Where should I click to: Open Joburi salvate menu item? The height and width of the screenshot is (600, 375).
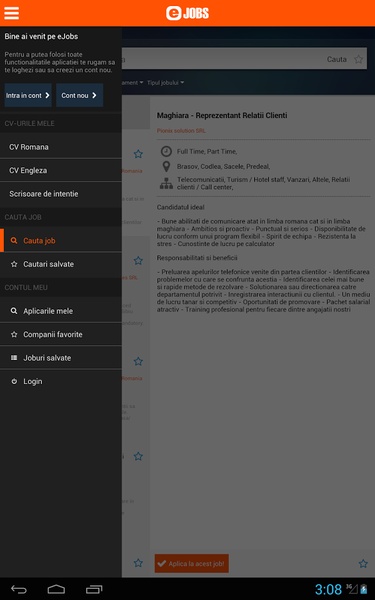(61, 358)
